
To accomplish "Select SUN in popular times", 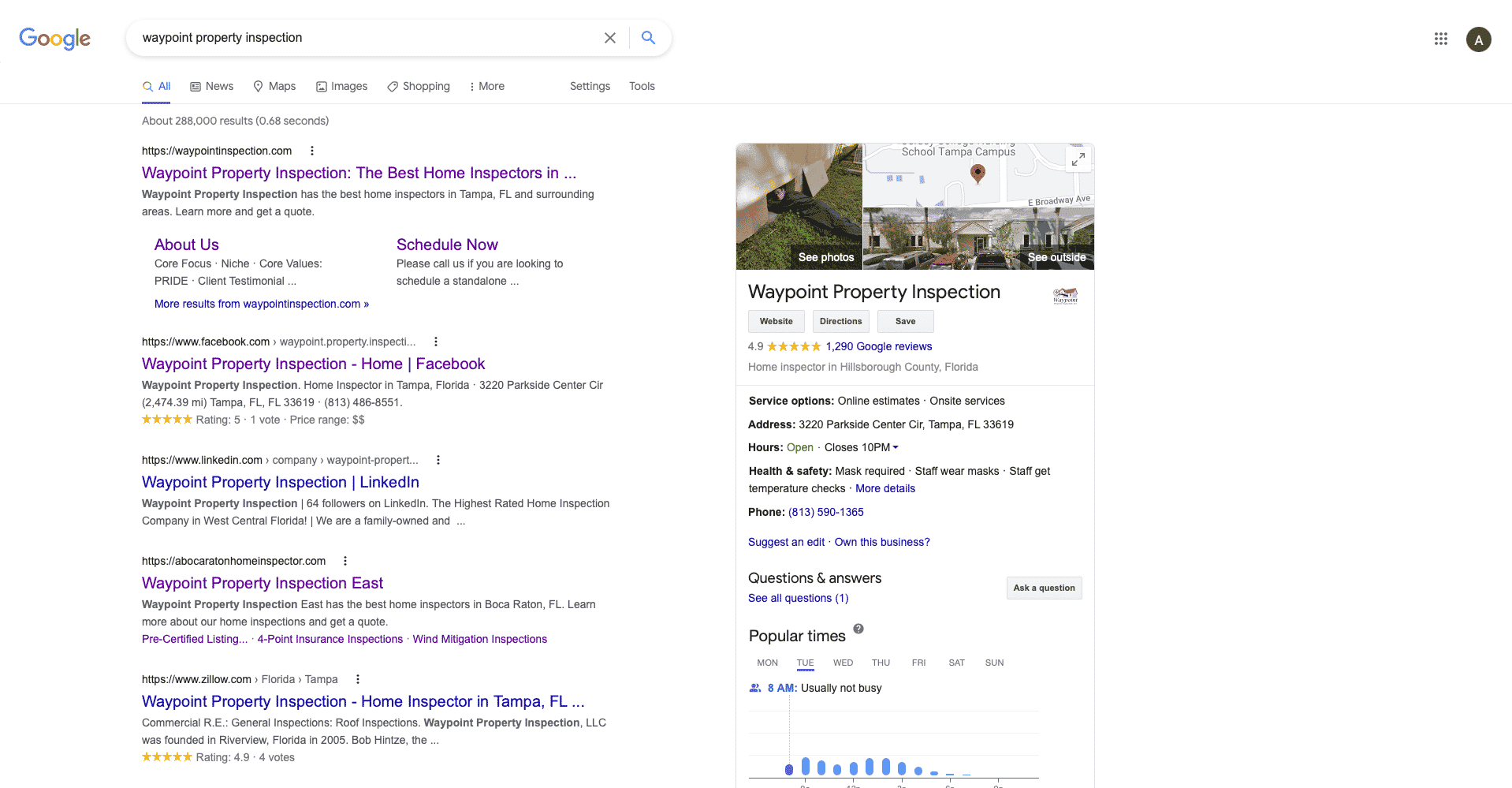I will click(994, 663).
